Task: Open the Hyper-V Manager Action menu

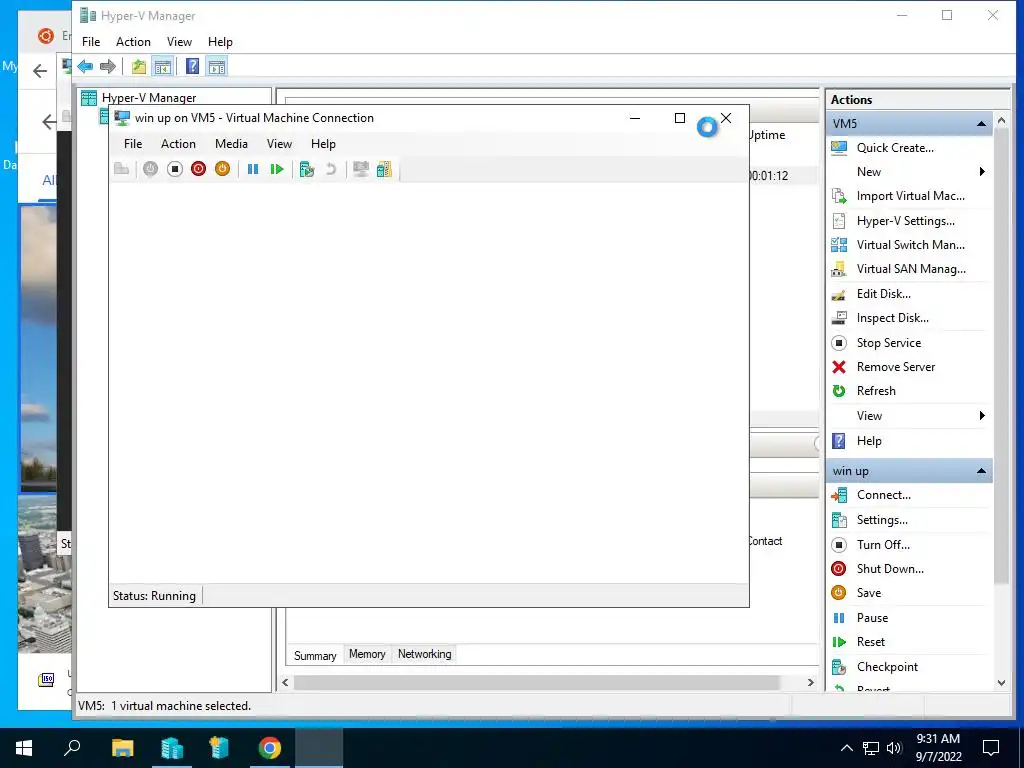Action: pyautogui.click(x=133, y=42)
